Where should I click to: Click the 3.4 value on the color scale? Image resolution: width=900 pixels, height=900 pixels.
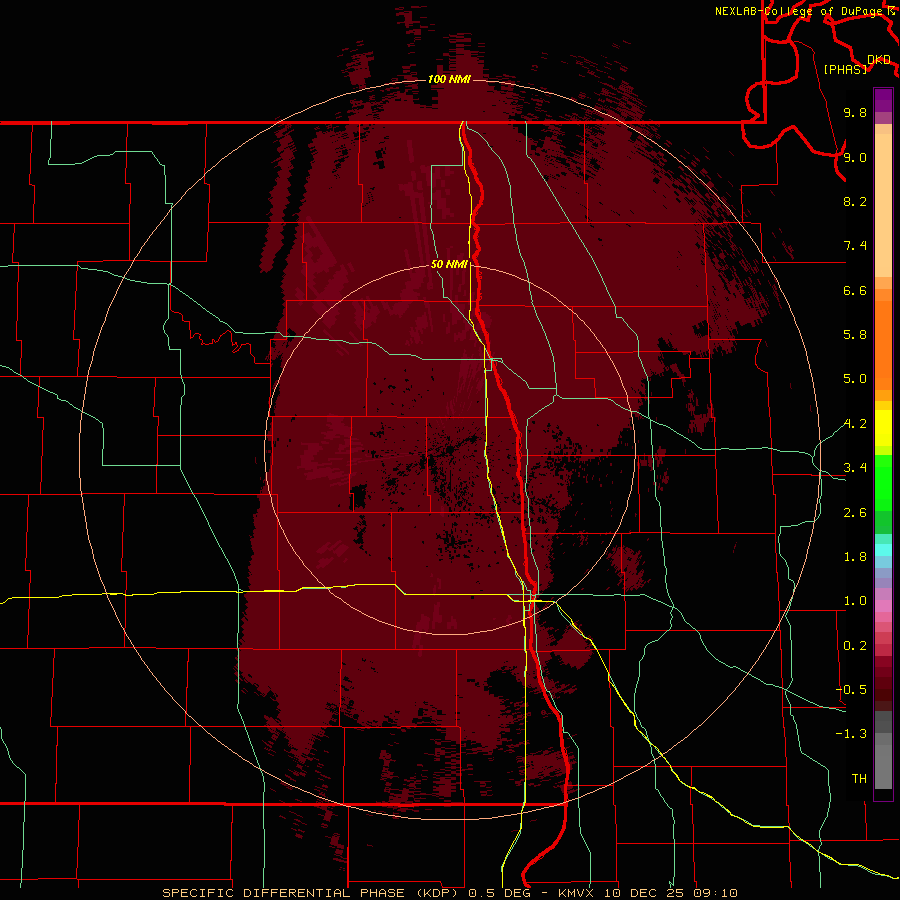pyautogui.click(x=855, y=468)
